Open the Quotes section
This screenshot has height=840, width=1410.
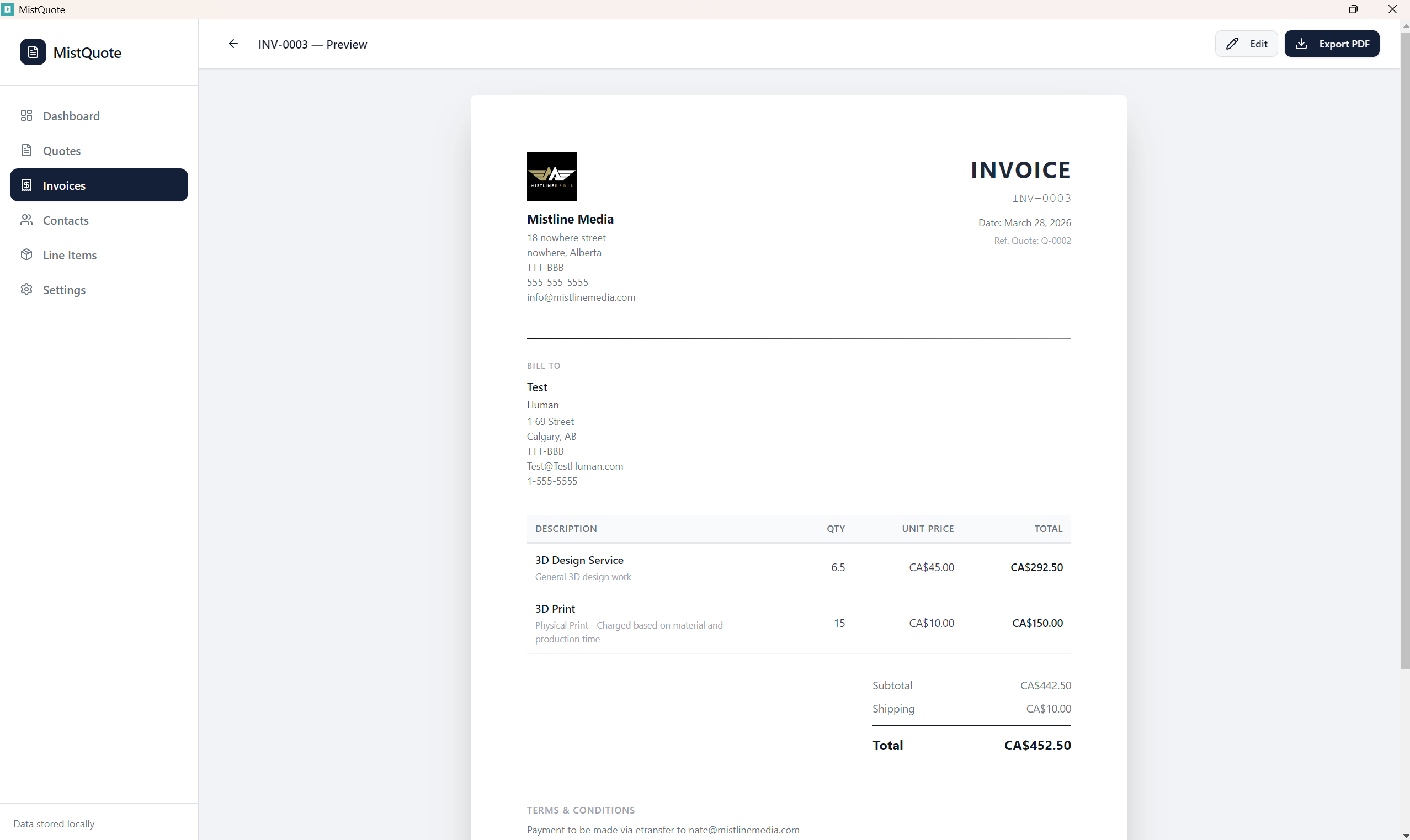click(x=62, y=151)
